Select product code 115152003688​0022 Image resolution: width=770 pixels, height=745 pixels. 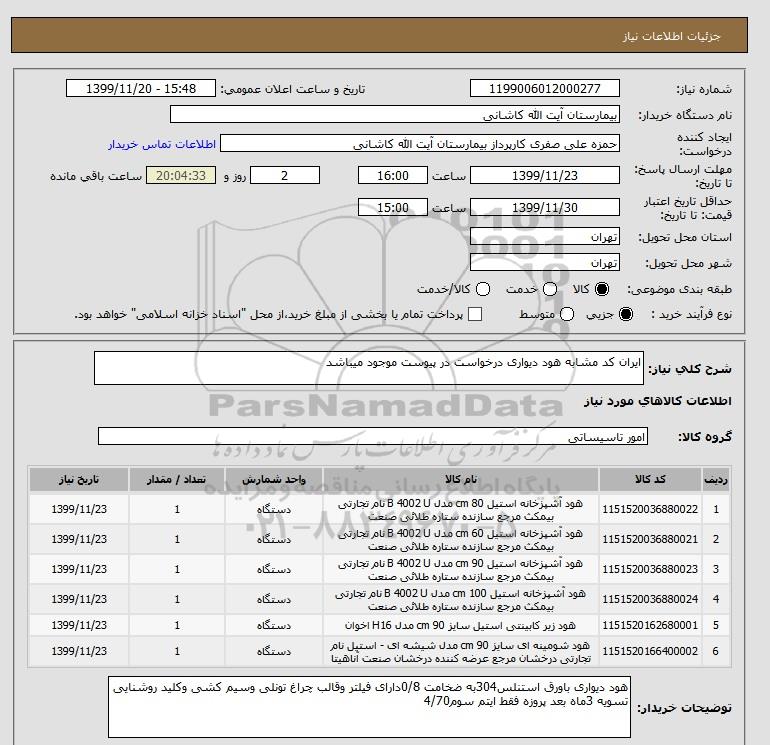click(650, 509)
